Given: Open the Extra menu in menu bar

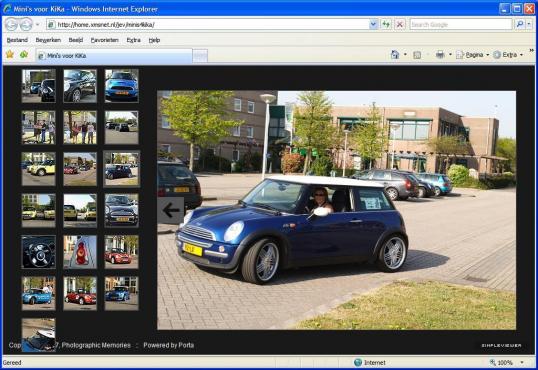Looking at the screenshot, I should pos(133,40).
